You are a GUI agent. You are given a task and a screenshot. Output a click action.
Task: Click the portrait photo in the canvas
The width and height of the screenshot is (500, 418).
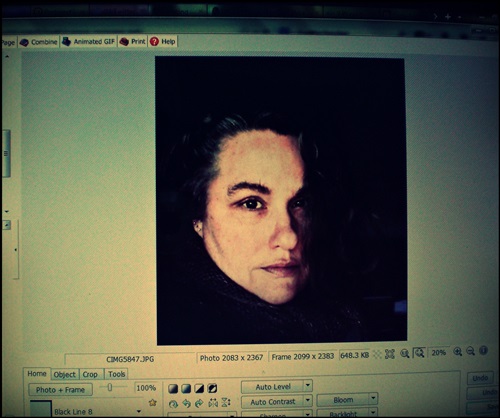(x=281, y=201)
